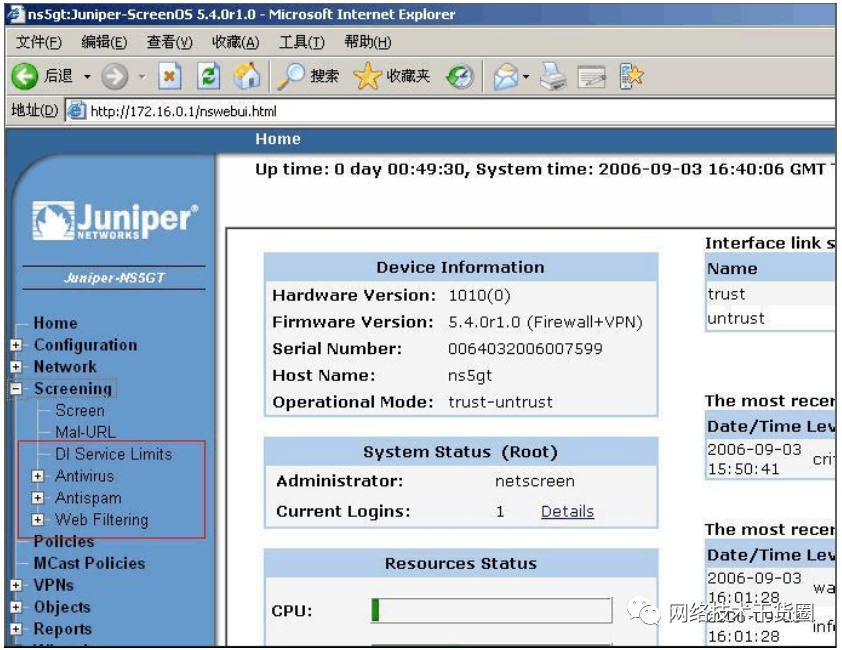842x650 pixels.
Task: Click the CPU usage progress bar
Action: [x=490, y=609]
